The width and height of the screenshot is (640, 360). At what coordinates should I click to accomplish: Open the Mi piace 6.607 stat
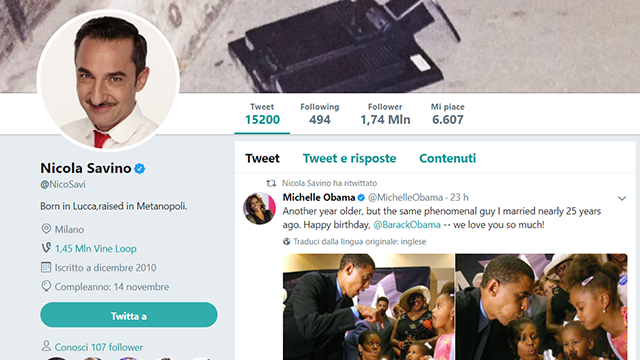pos(448,114)
